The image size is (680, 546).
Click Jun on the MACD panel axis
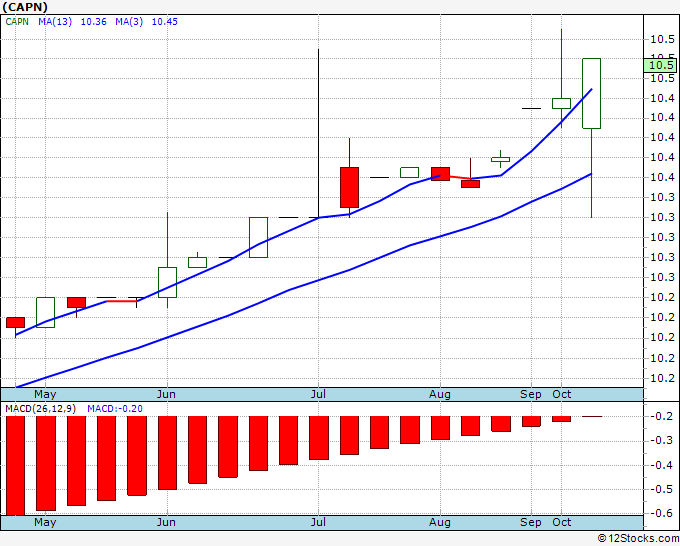pos(167,522)
